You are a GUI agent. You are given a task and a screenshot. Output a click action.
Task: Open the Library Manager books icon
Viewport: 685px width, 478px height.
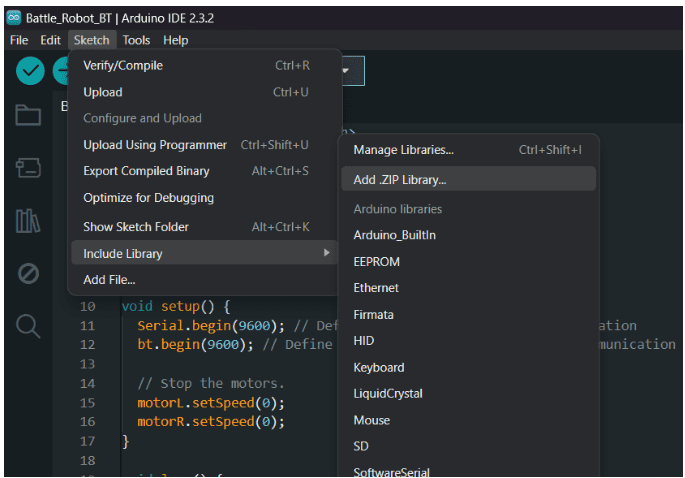point(28,220)
